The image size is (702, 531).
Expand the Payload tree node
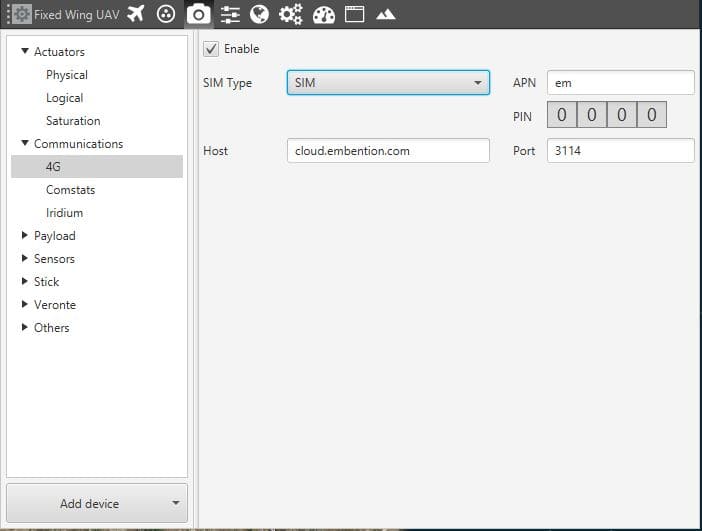(x=25, y=235)
